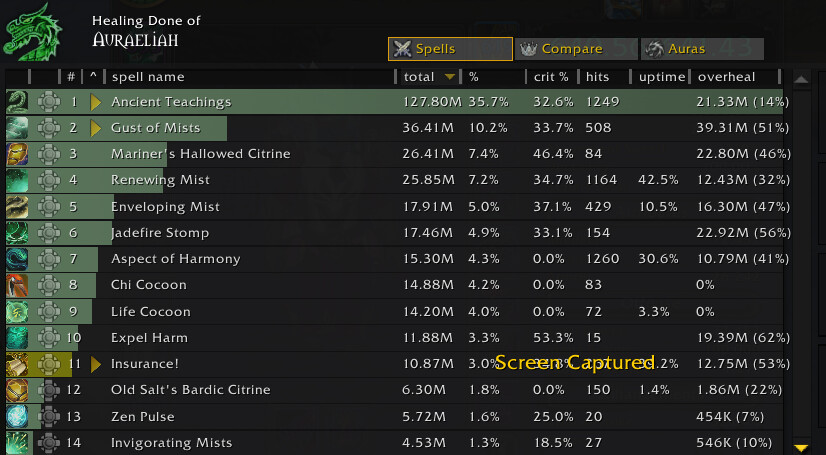Click the Expel Harm spell icon

17,337
